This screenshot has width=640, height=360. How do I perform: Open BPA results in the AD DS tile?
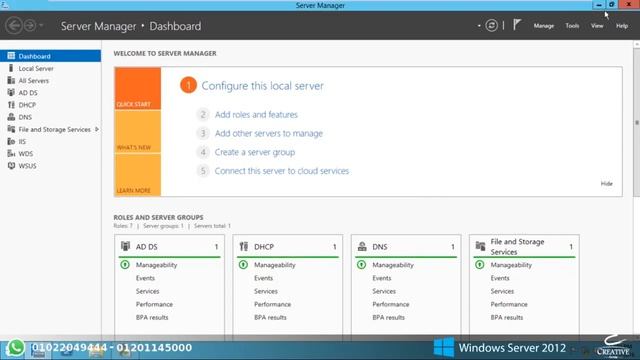coord(152,317)
